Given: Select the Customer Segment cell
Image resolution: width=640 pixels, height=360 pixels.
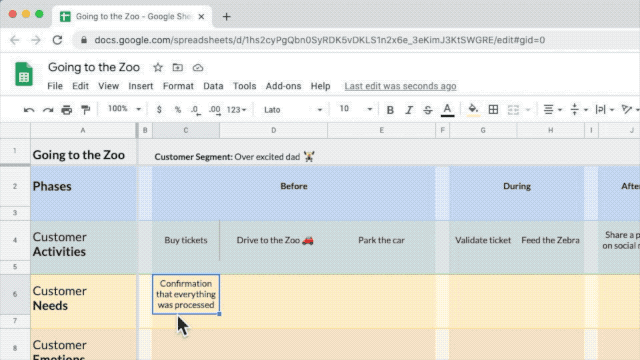Looking at the screenshot, I should (235, 157).
